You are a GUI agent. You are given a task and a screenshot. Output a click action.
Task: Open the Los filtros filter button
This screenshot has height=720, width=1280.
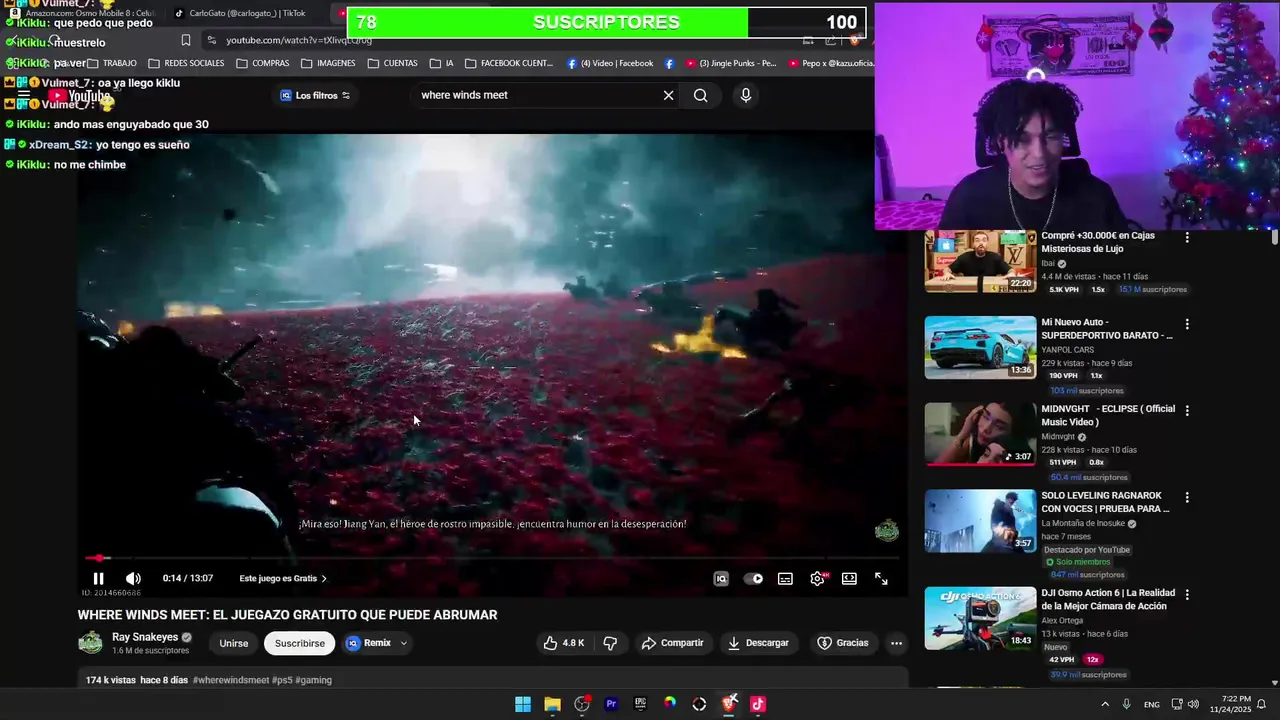315,95
